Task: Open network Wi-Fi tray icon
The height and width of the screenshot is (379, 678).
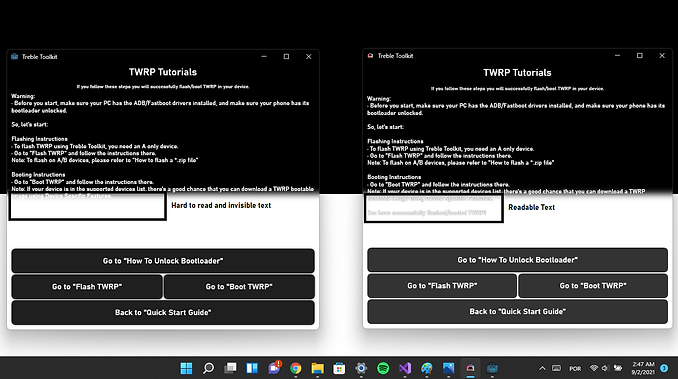Action: tap(594, 368)
